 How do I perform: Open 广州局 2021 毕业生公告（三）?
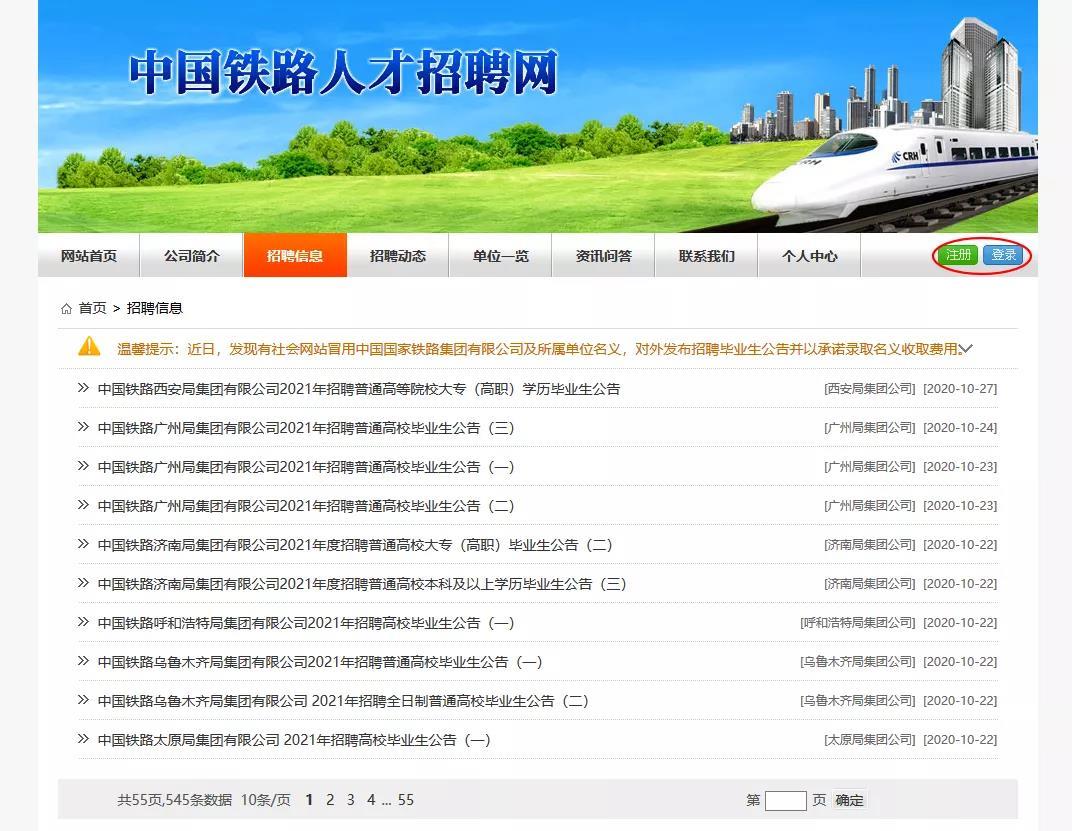pyautogui.click(x=306, y=428)
